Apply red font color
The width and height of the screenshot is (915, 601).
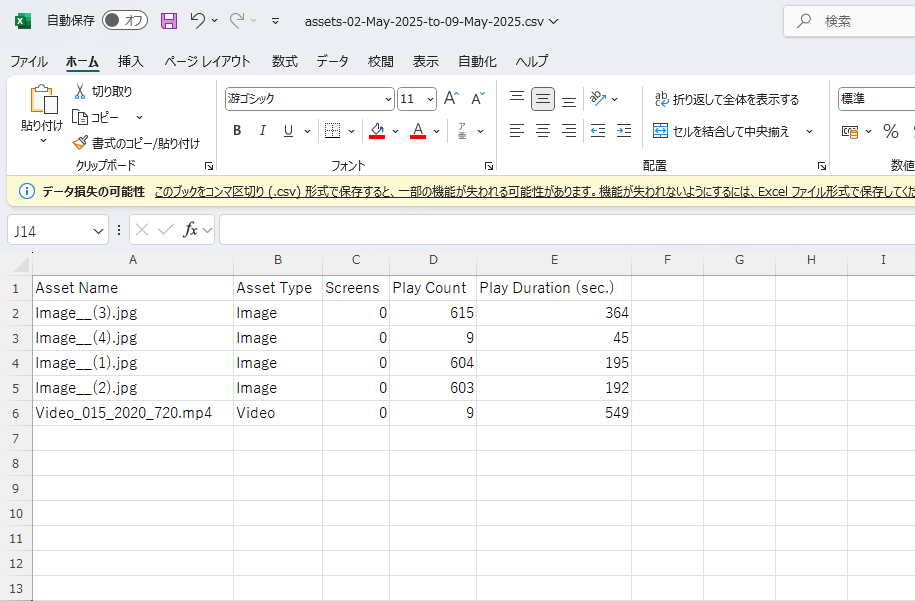(418, 131)
